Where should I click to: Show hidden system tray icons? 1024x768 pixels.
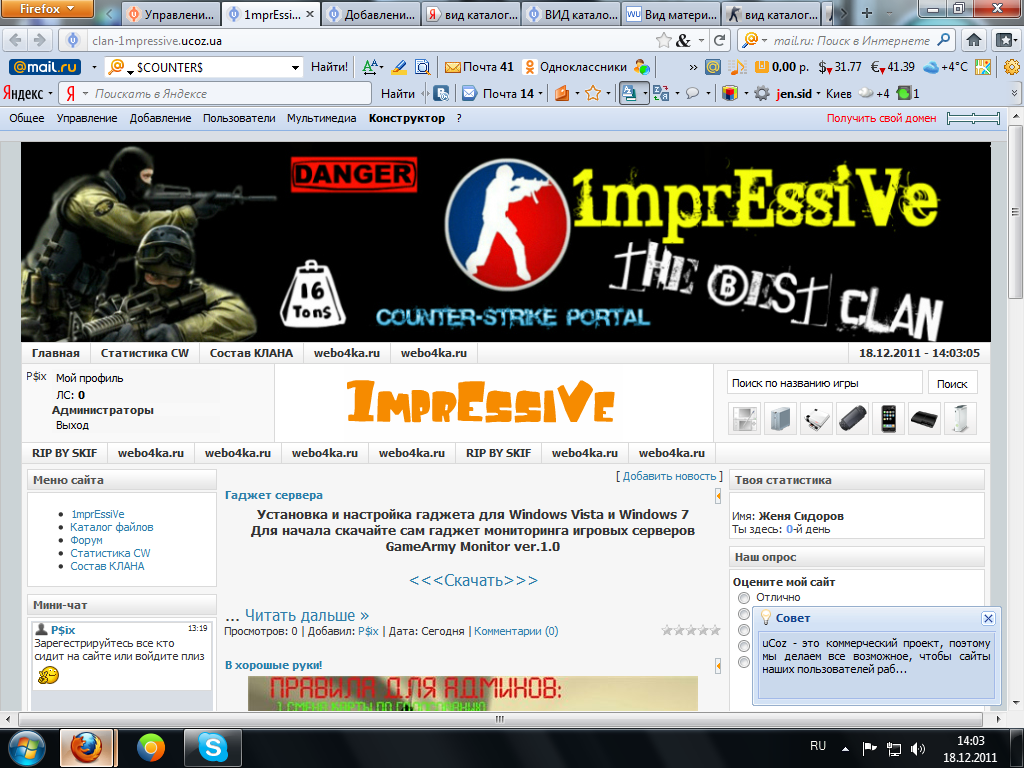pyautogui.click(x=846, y=749)
